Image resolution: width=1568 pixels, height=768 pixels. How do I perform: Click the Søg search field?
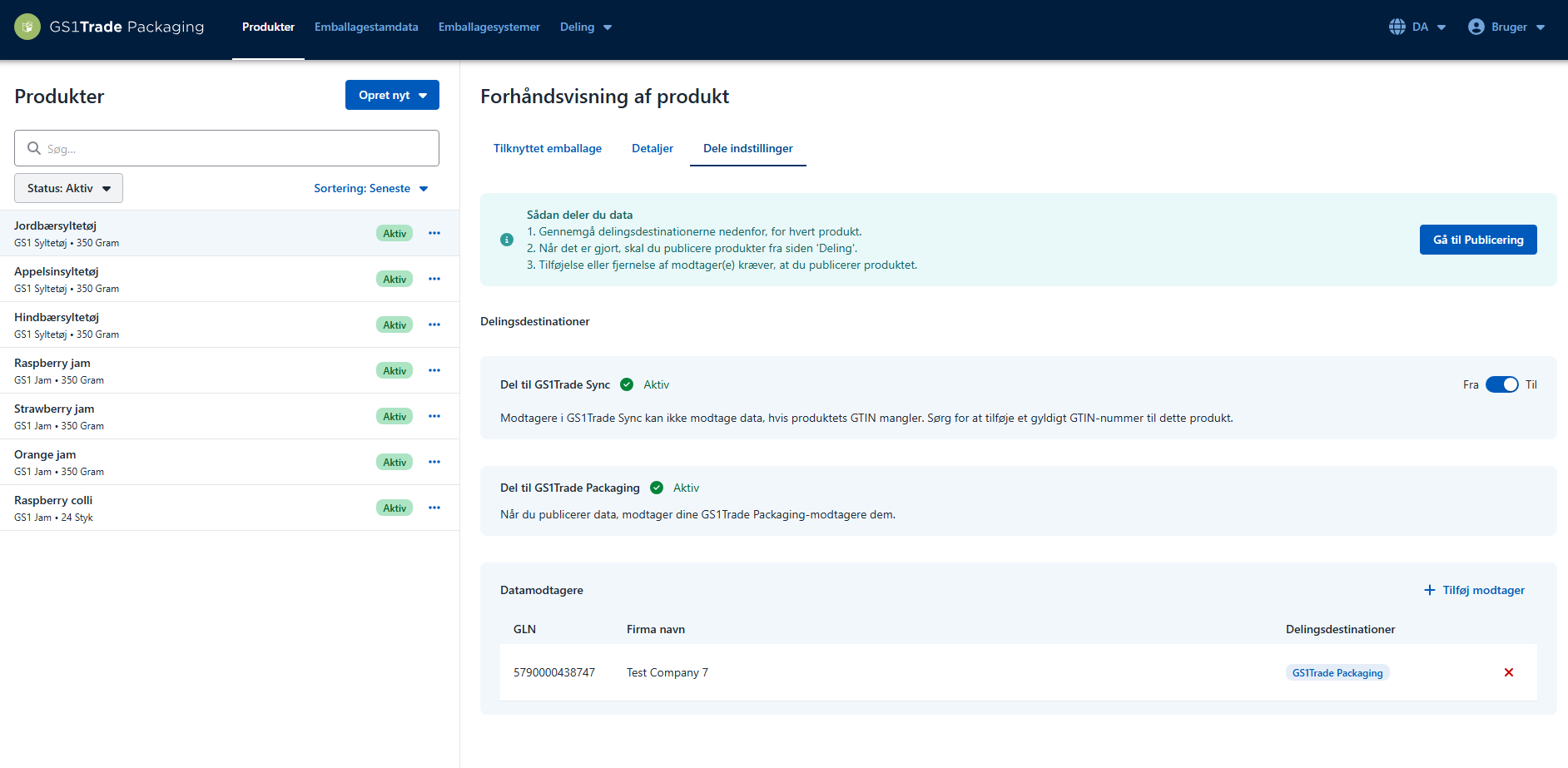click(x=226, y=148)
